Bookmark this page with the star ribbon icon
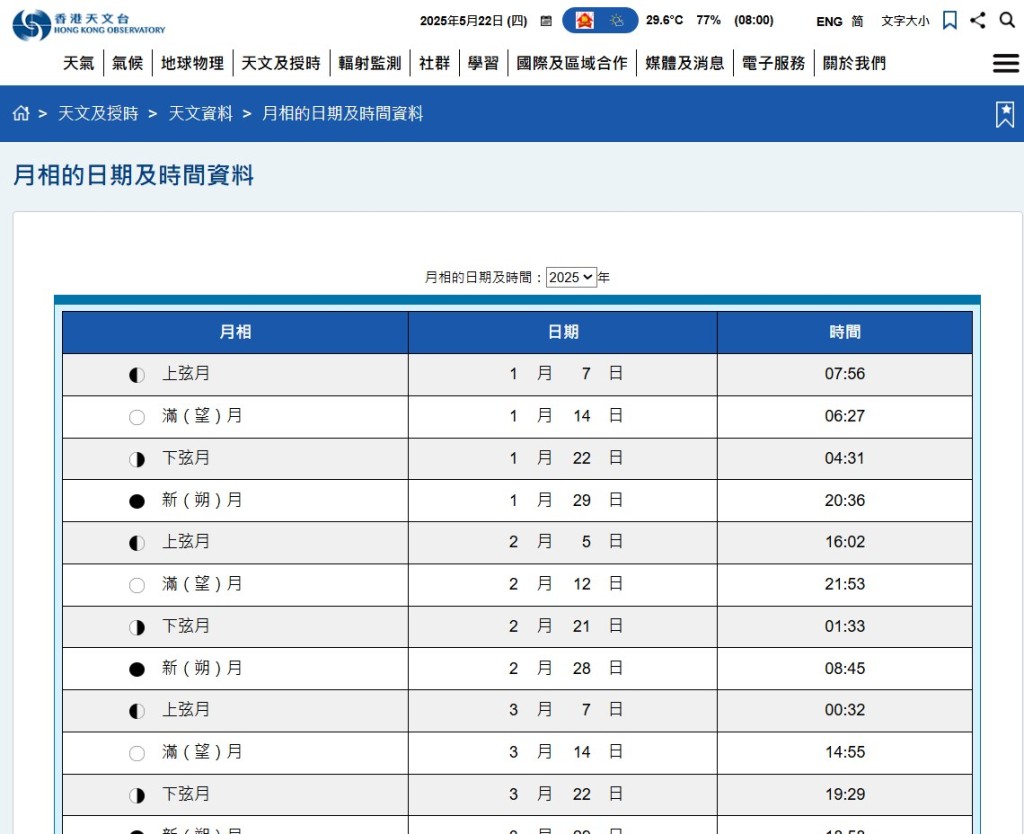Viewport: 1024px width, 834px height. coord(1005,114)
